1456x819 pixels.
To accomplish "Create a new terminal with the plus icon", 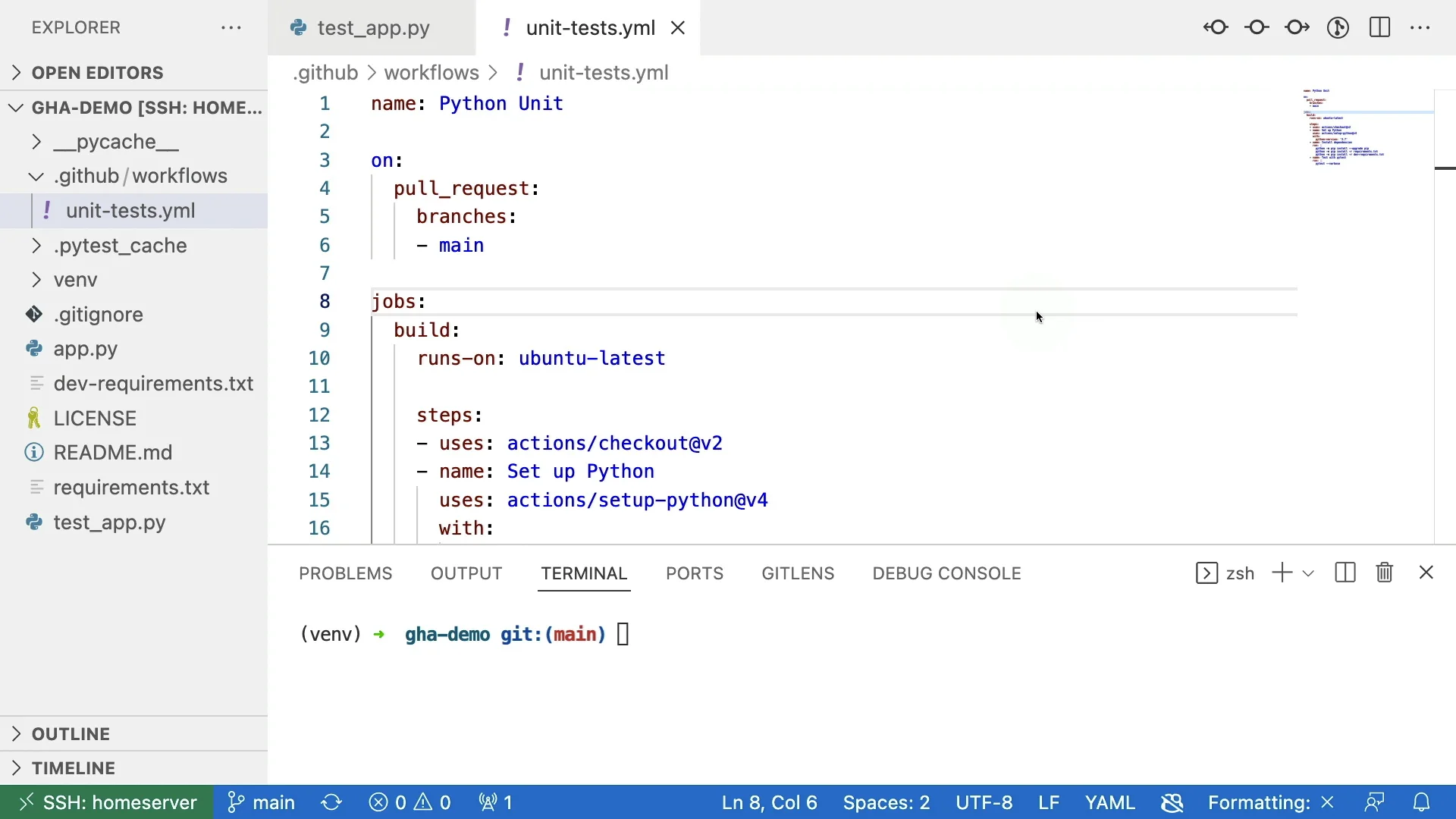I will click(x=1282, y=573).
